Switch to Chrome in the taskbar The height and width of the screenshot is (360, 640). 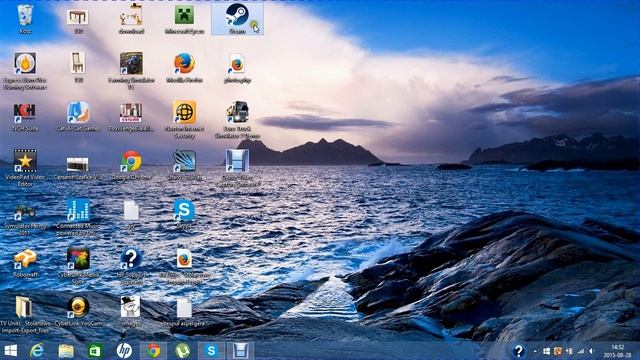(x=153, y=351)
